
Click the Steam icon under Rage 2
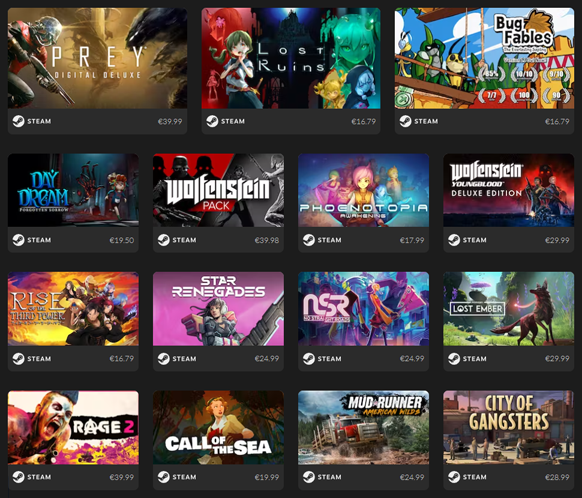18,477
